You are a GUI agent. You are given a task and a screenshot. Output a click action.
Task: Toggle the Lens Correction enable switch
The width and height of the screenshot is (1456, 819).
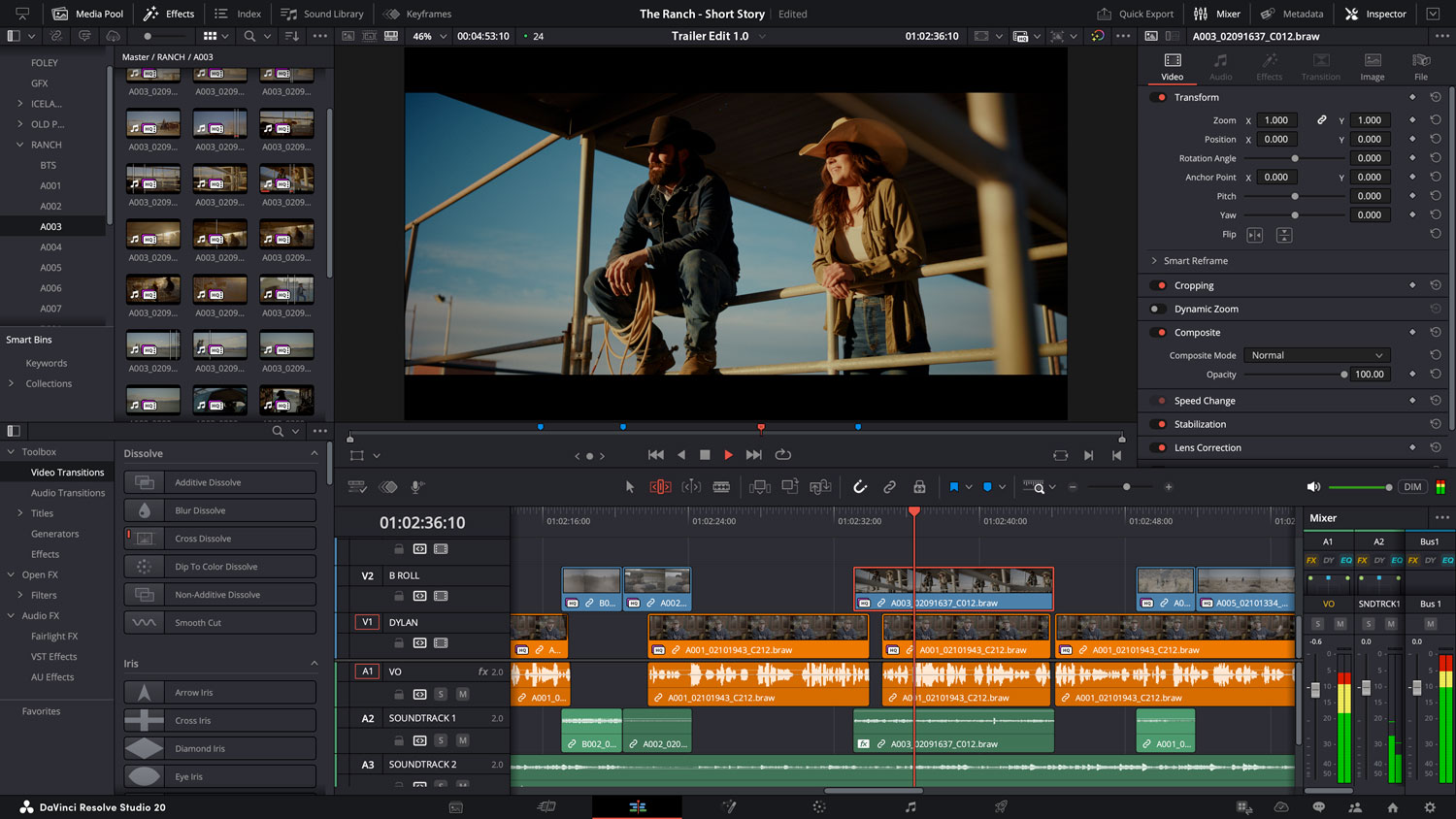1159,447
